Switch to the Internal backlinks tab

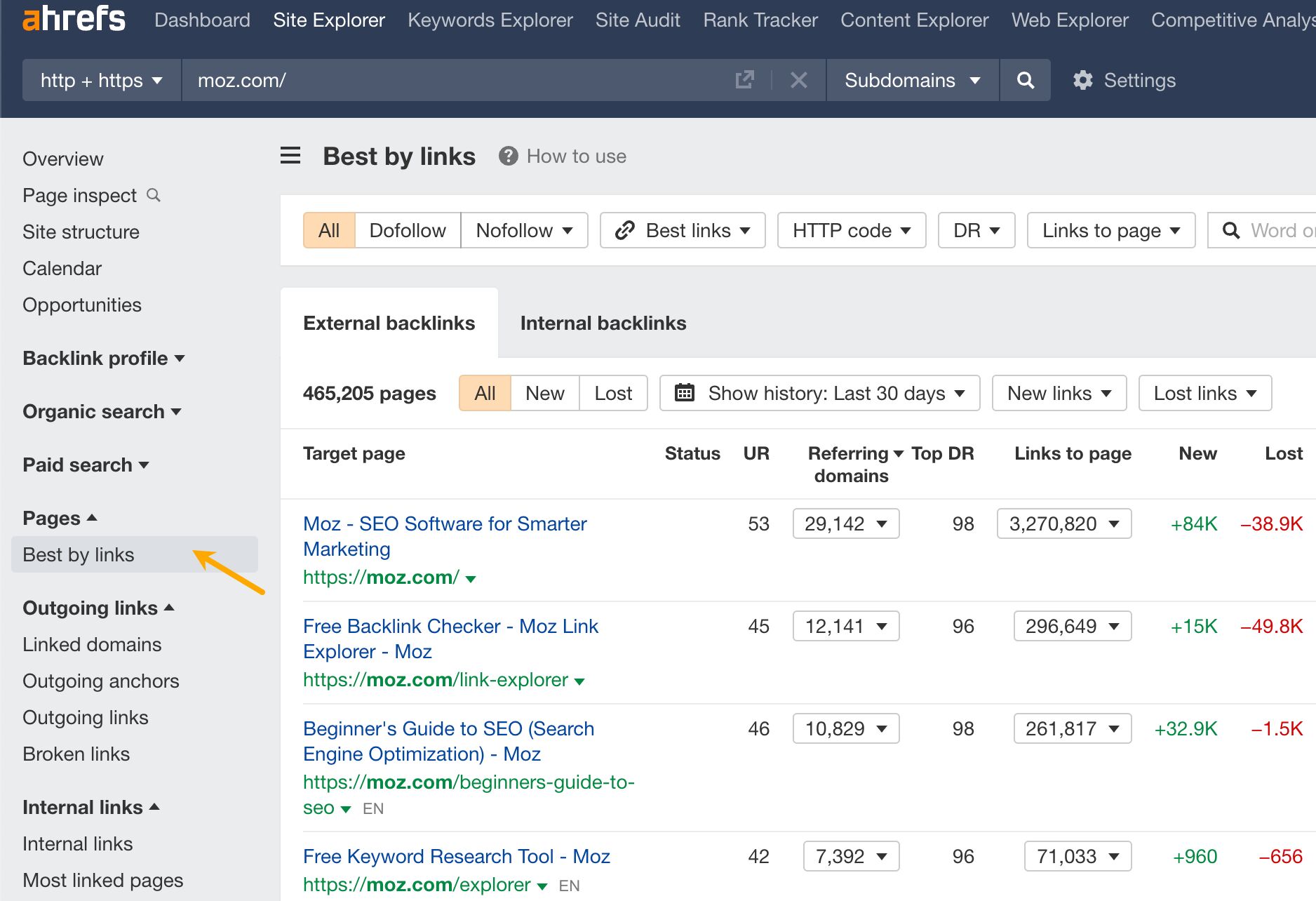click(603, 323)
